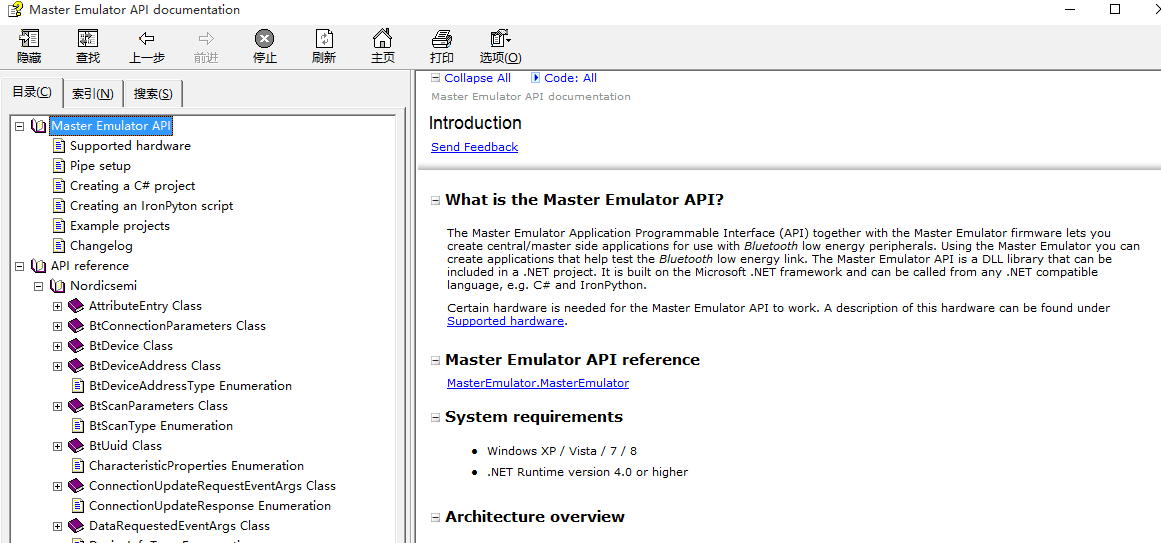Open BtScanType Enumeration topic
Screen dimensions: 1161x543
161,426
